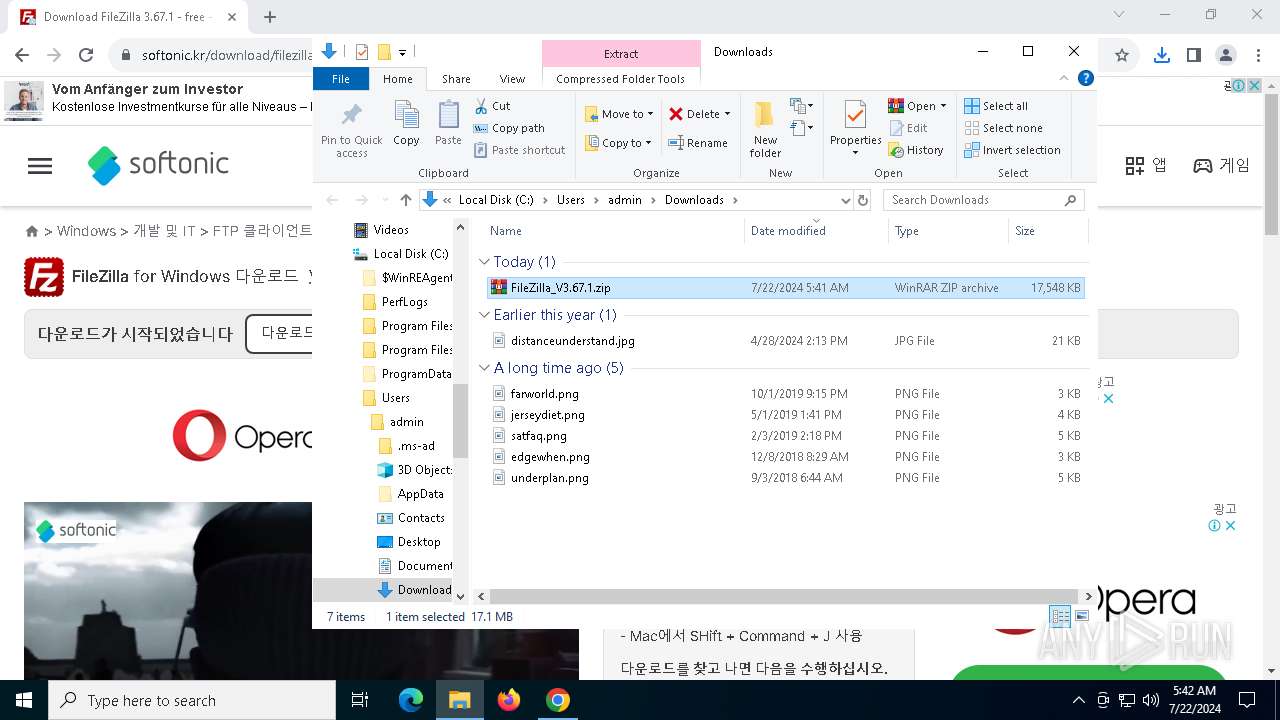Select jerseydiet.png file
Screen dimensions: 1280x720
(785, 415)
